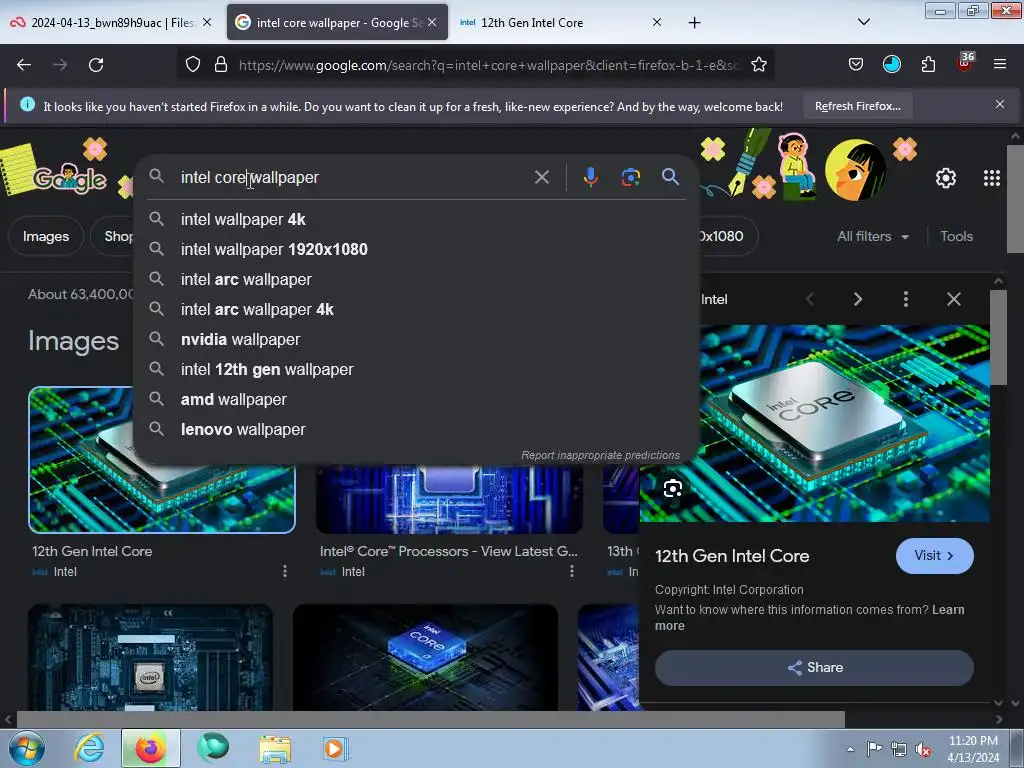Viewport: 1024px width, 768px height.
Task: Click the preview panel vertical scrollbar
Action: pyautogui.click(x=998, y=338)
